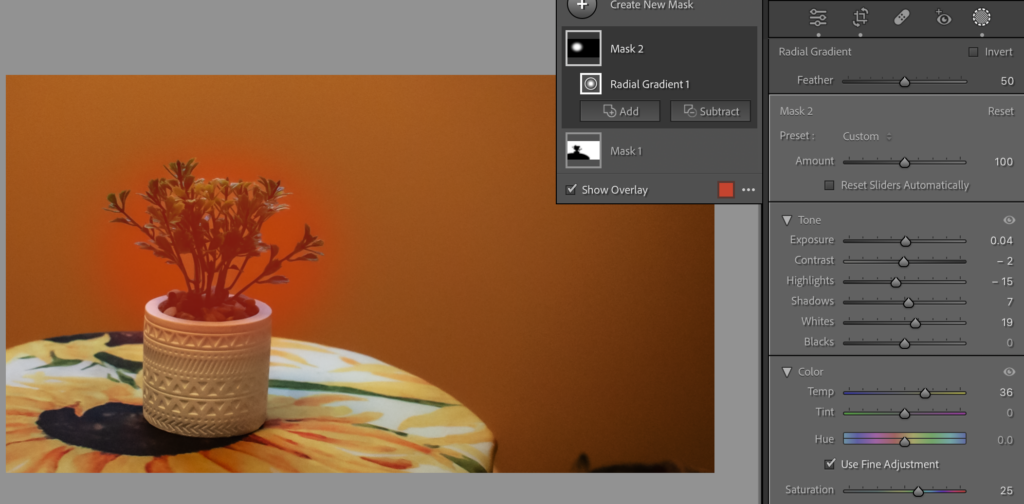Image resolution: width=1024 pixels, height=504 pixels.
Task: Select the Red Eye tool
Action: (942, 18)
